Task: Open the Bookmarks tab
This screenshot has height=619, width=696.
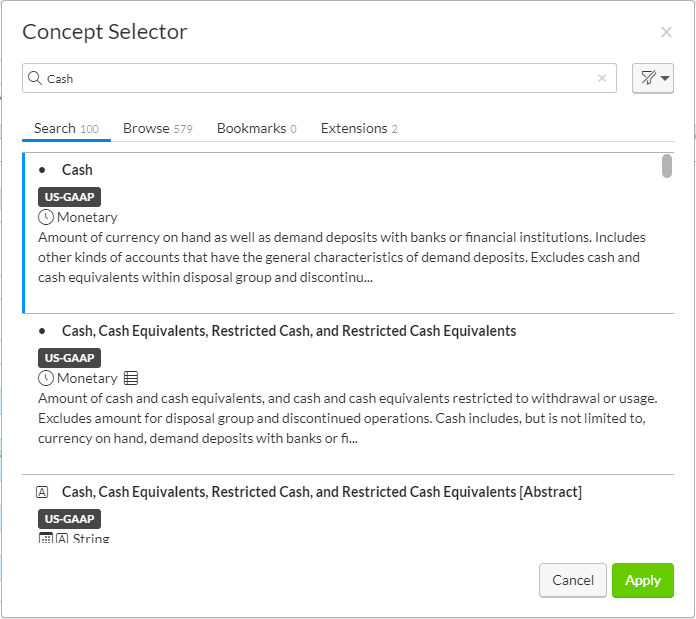Action: tap(256, 128)
